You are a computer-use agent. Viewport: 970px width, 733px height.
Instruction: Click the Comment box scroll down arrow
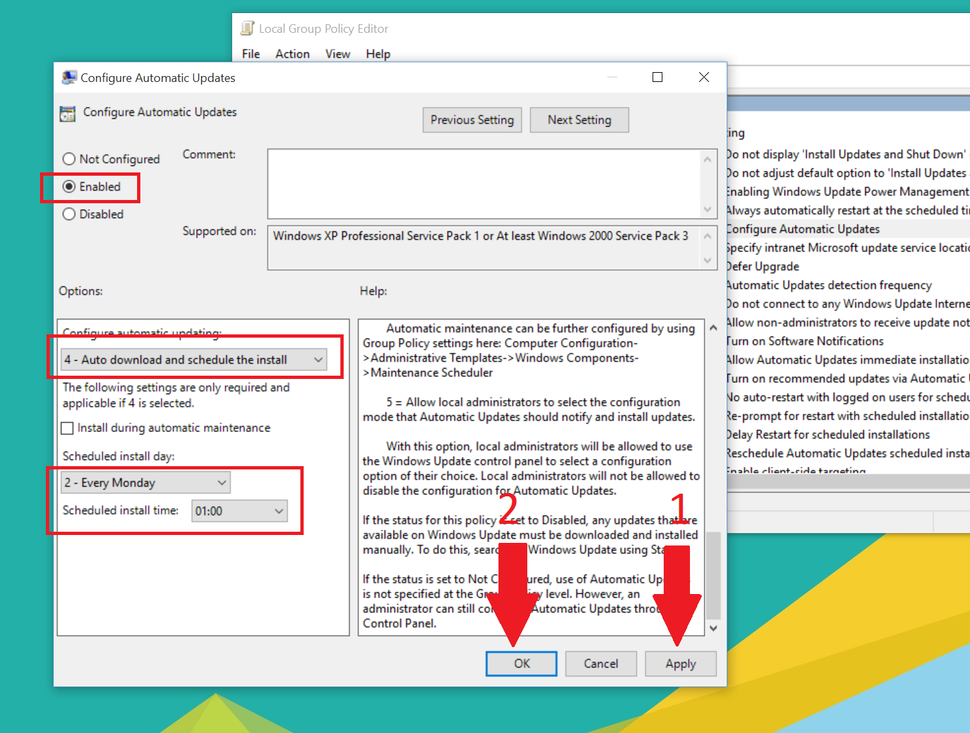708,210
